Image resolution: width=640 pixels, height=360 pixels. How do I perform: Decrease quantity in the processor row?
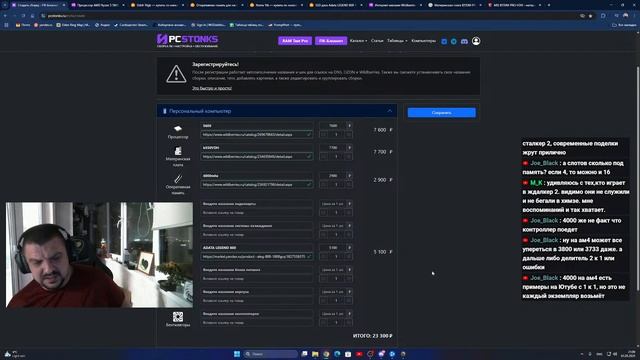[324, 134]
